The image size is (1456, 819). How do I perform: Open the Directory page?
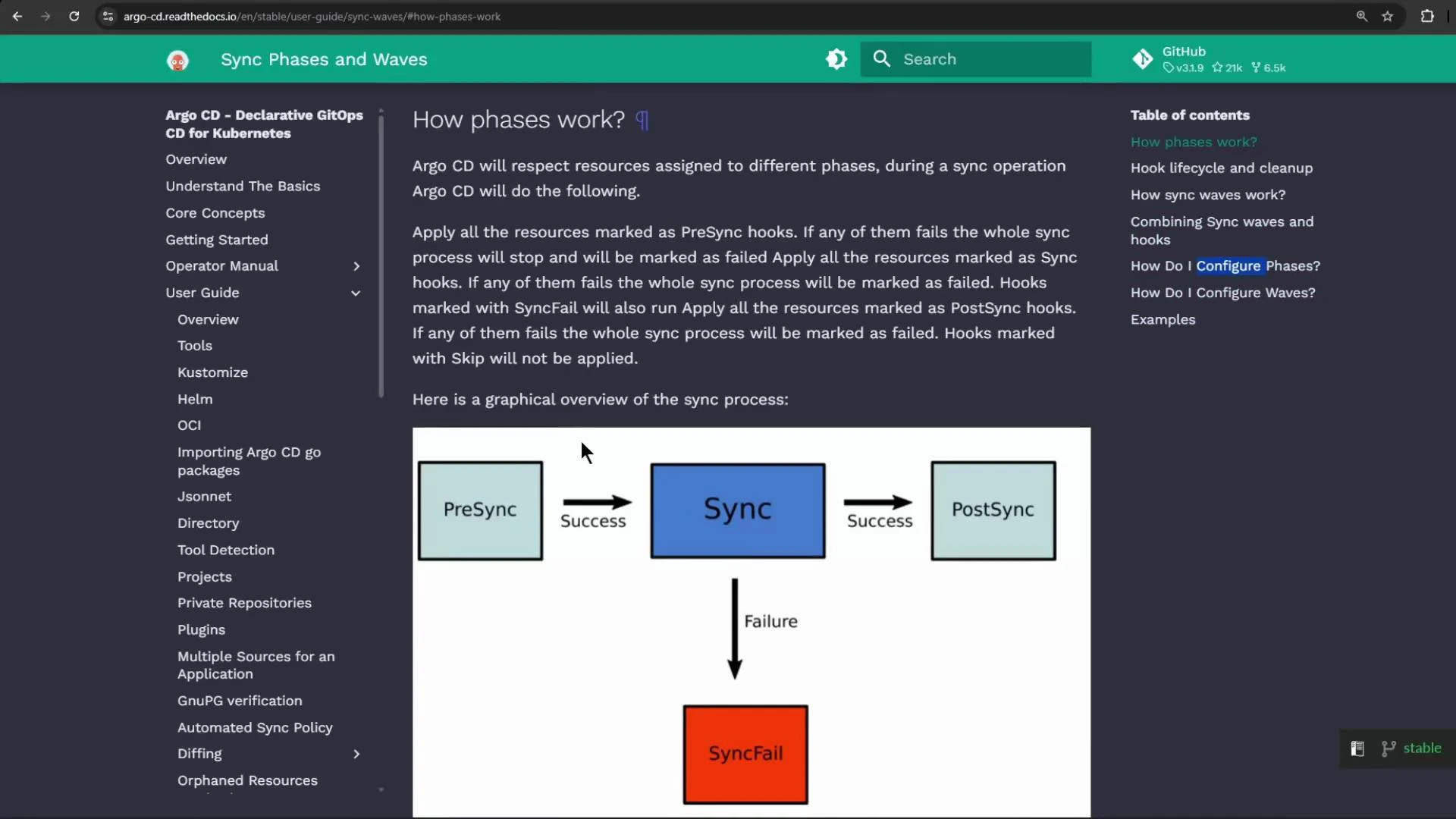209,523
